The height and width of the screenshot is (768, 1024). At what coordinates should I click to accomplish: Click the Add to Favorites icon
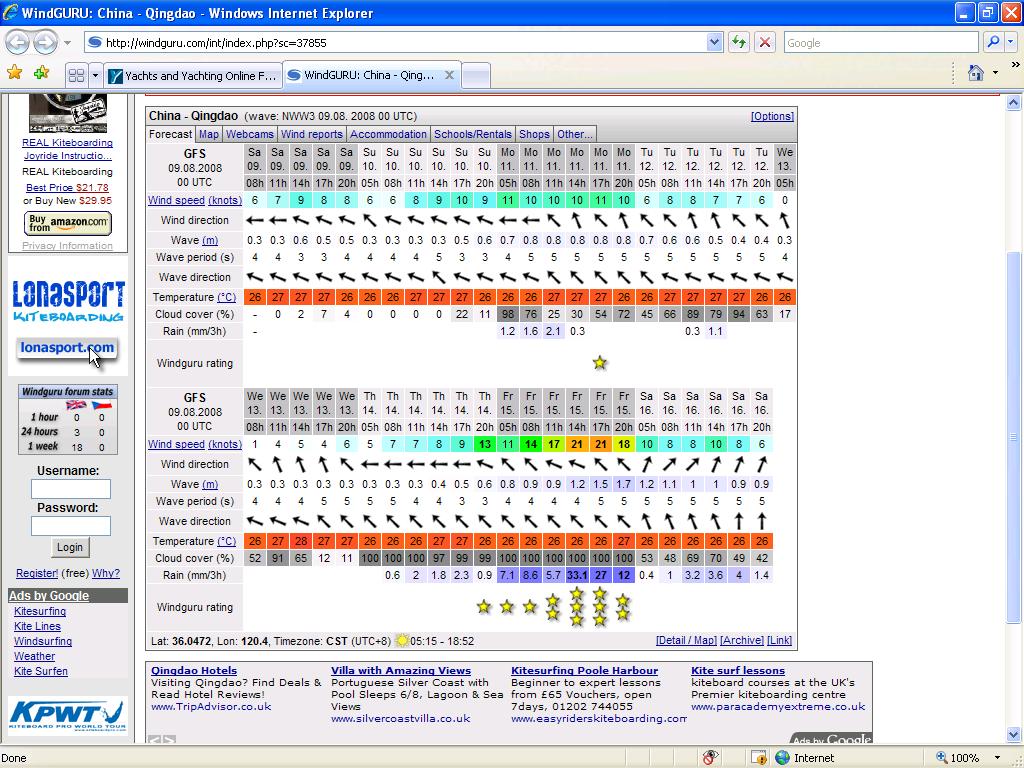click(42, 72)
